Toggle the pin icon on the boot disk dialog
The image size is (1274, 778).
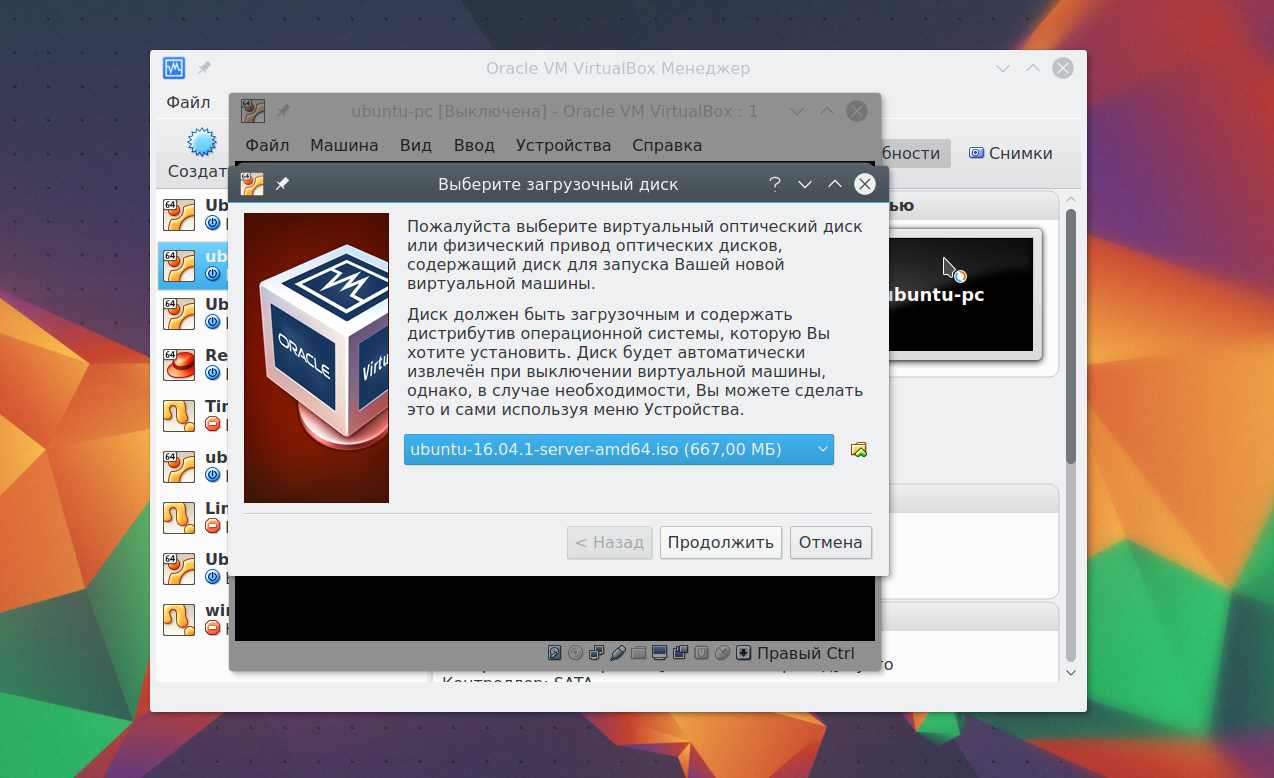pos(283,183)
